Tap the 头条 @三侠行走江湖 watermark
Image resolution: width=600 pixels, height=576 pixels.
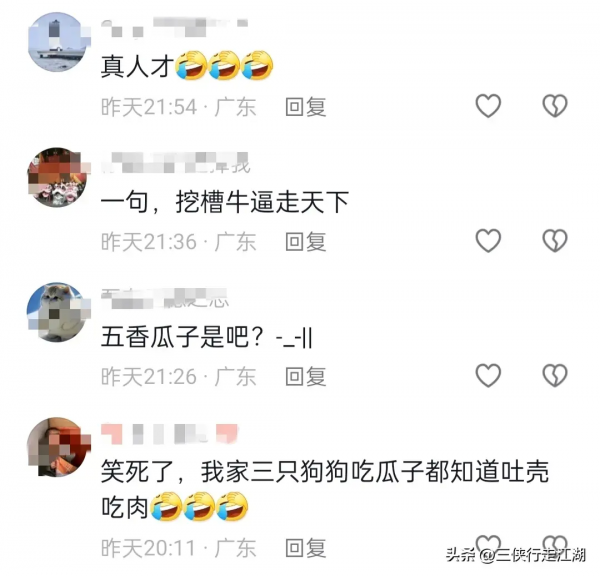[x=515, y=555]
